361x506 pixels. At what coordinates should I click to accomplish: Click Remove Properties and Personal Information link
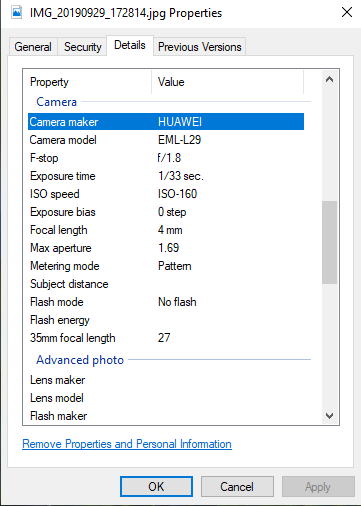pos(127,444)
